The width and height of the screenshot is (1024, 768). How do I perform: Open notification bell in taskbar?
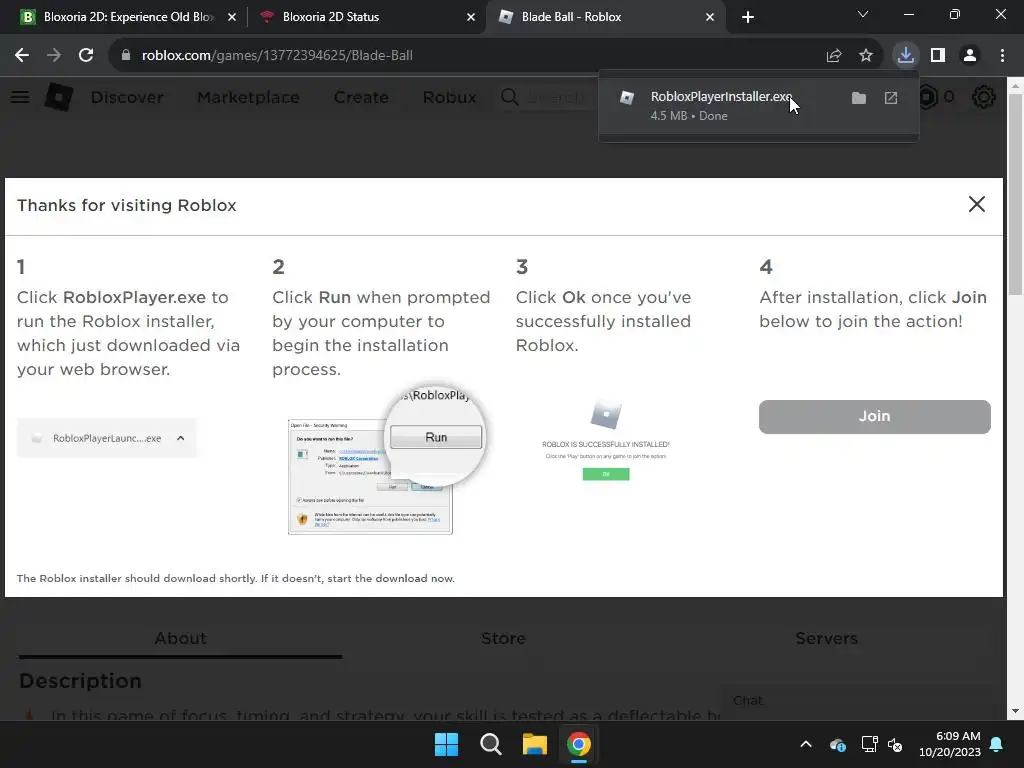tap(997, 744)
